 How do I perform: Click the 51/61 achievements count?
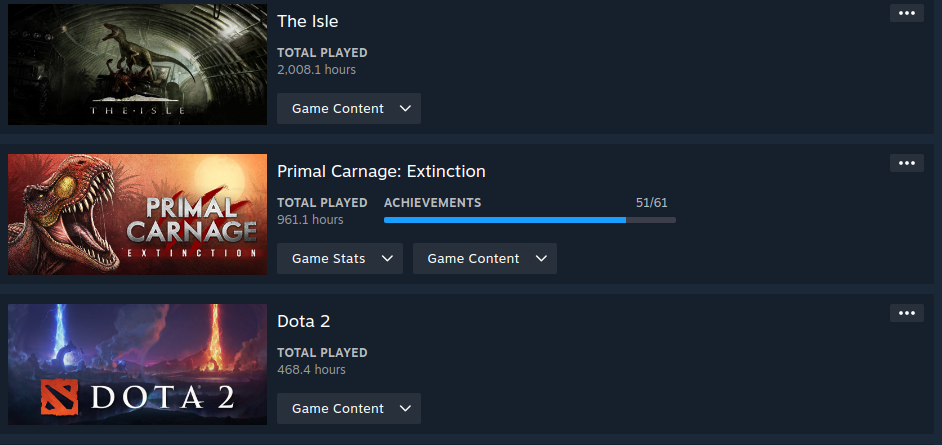[651, 203]
